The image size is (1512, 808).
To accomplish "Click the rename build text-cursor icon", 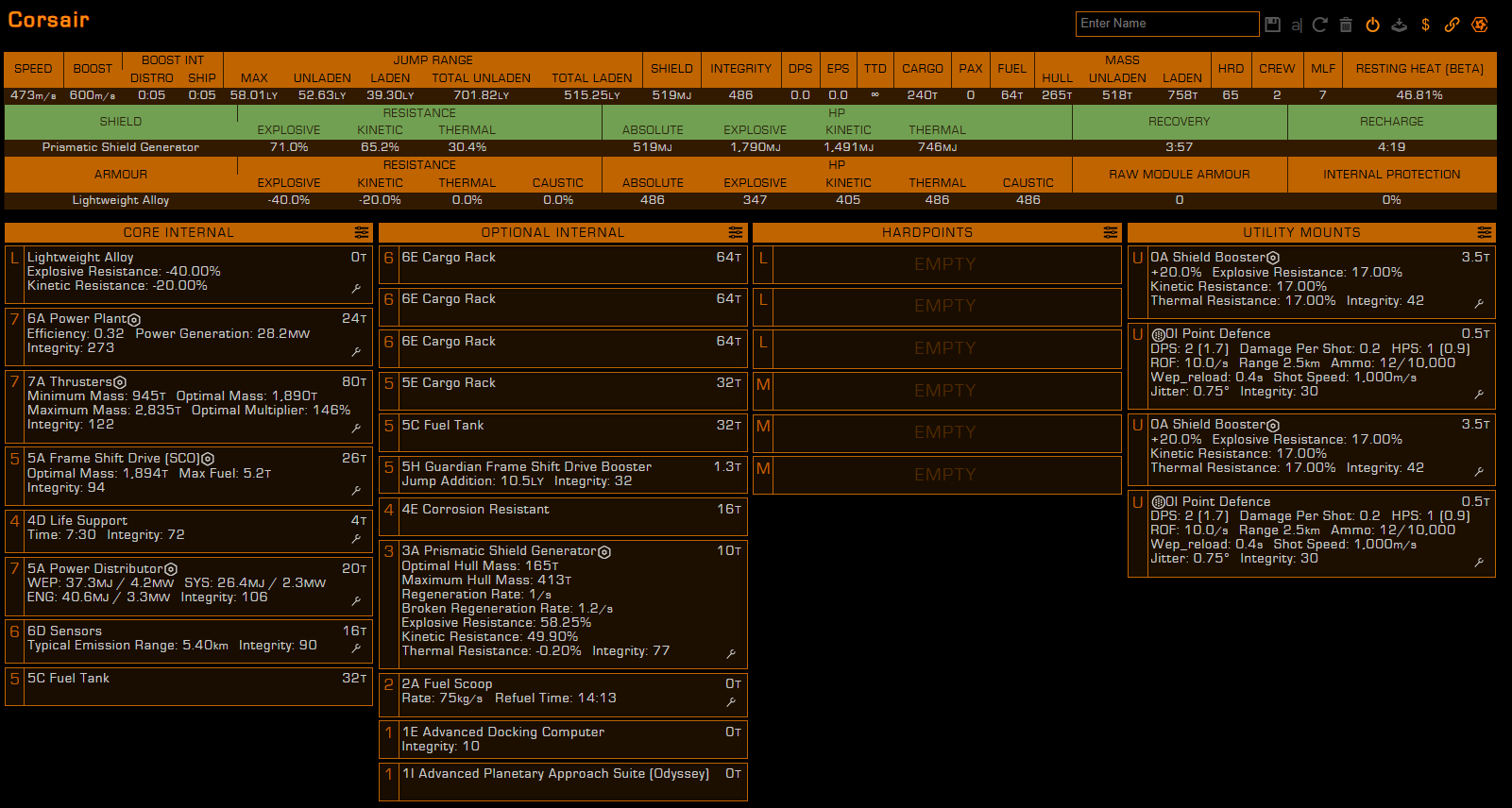I will (x=1297, y=25).
